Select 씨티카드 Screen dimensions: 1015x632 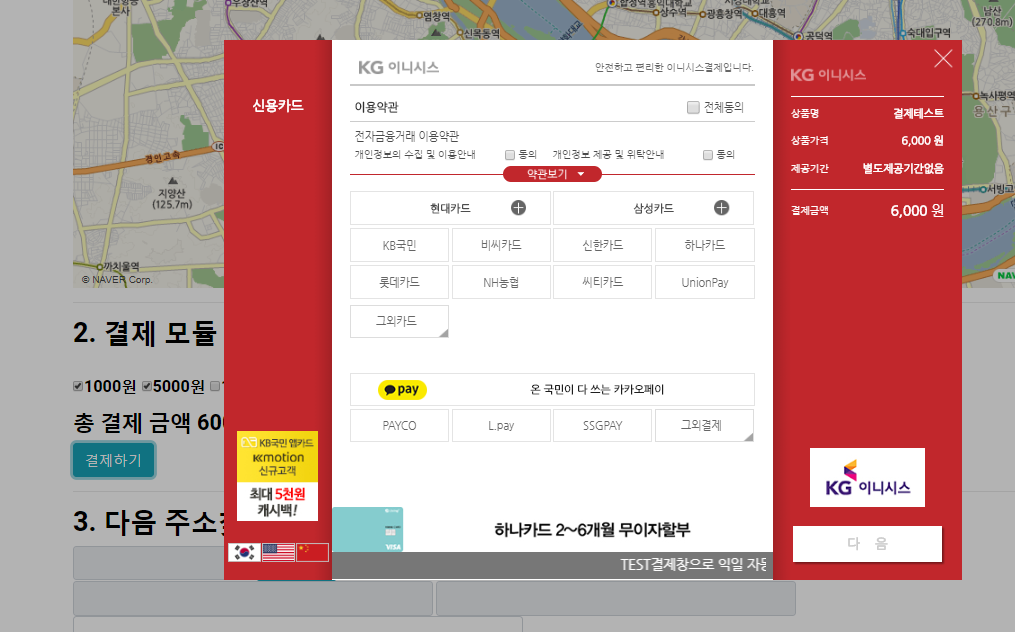click(x=603, y=282)
